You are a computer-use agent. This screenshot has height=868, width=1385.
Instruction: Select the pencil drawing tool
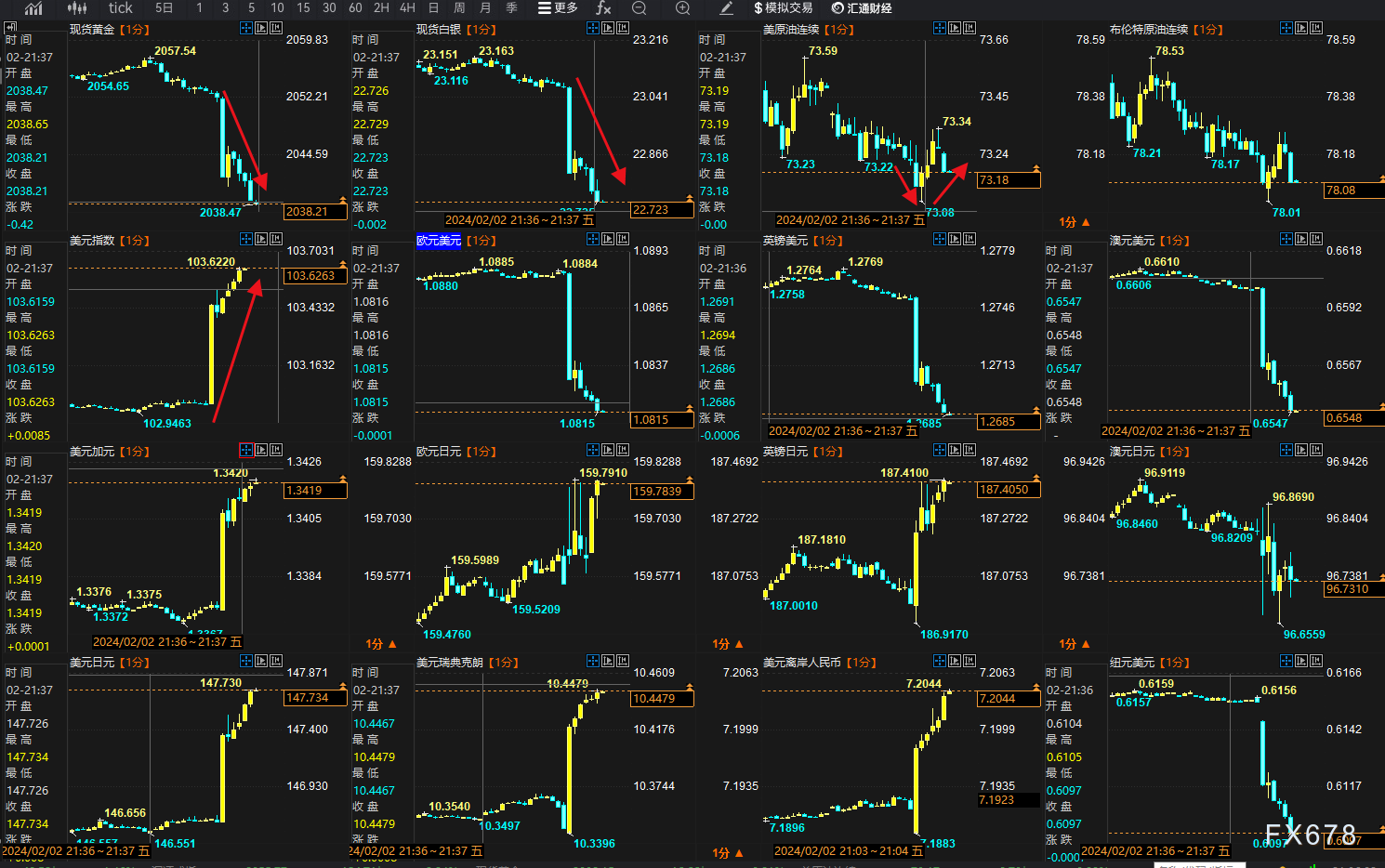727,8
